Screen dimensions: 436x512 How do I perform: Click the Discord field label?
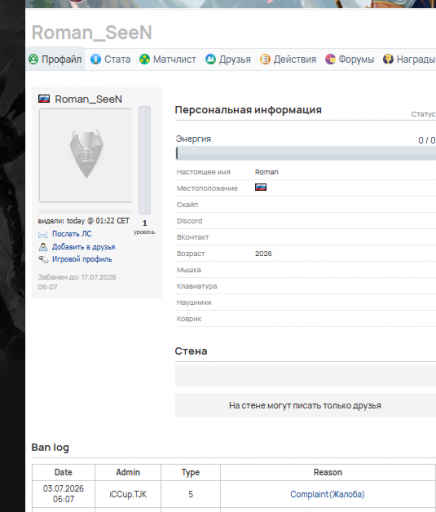click(189, 221)
